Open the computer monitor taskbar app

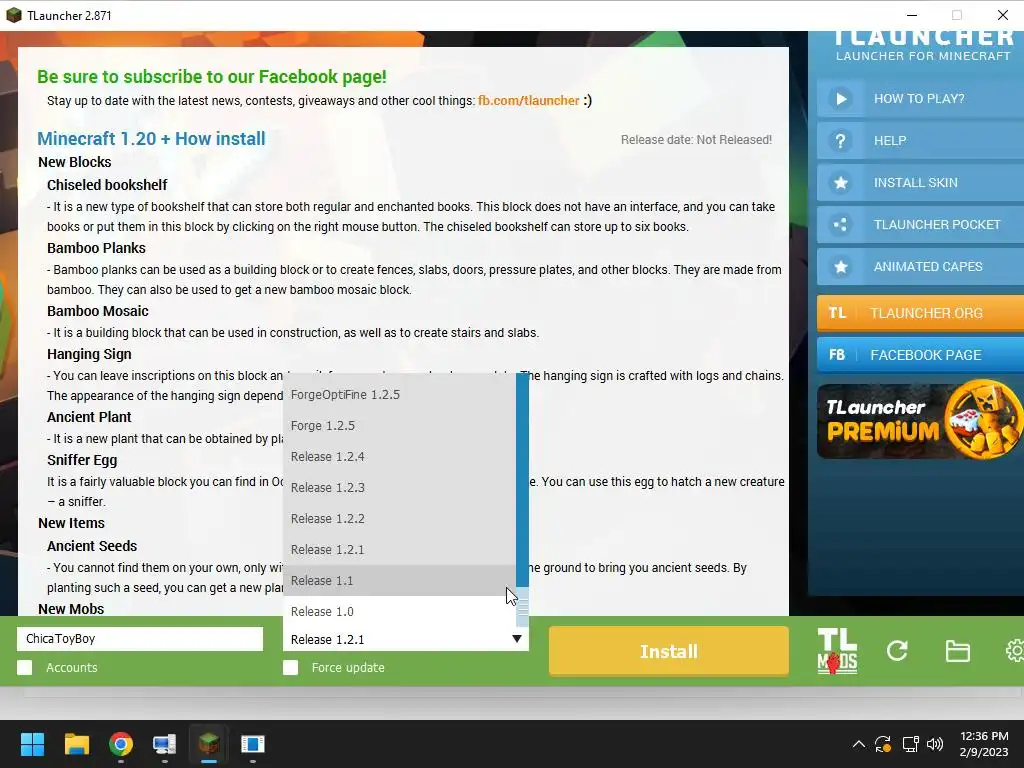point(165,744)
